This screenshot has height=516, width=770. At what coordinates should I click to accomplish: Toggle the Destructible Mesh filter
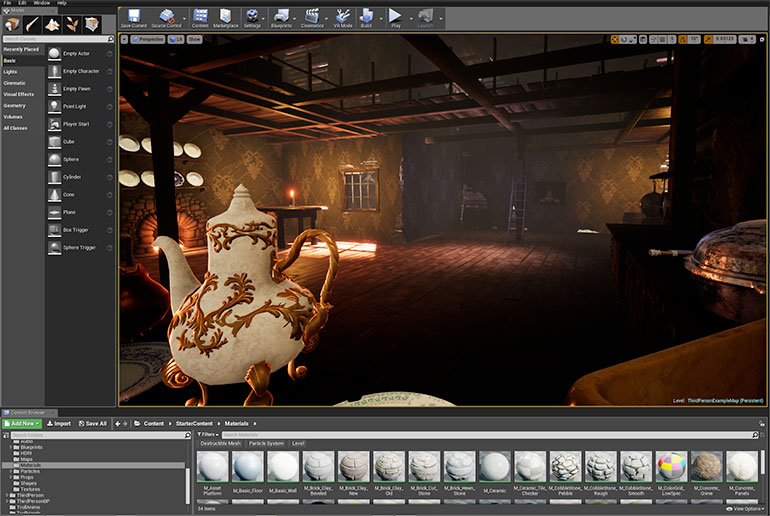[x=220, y=443]
